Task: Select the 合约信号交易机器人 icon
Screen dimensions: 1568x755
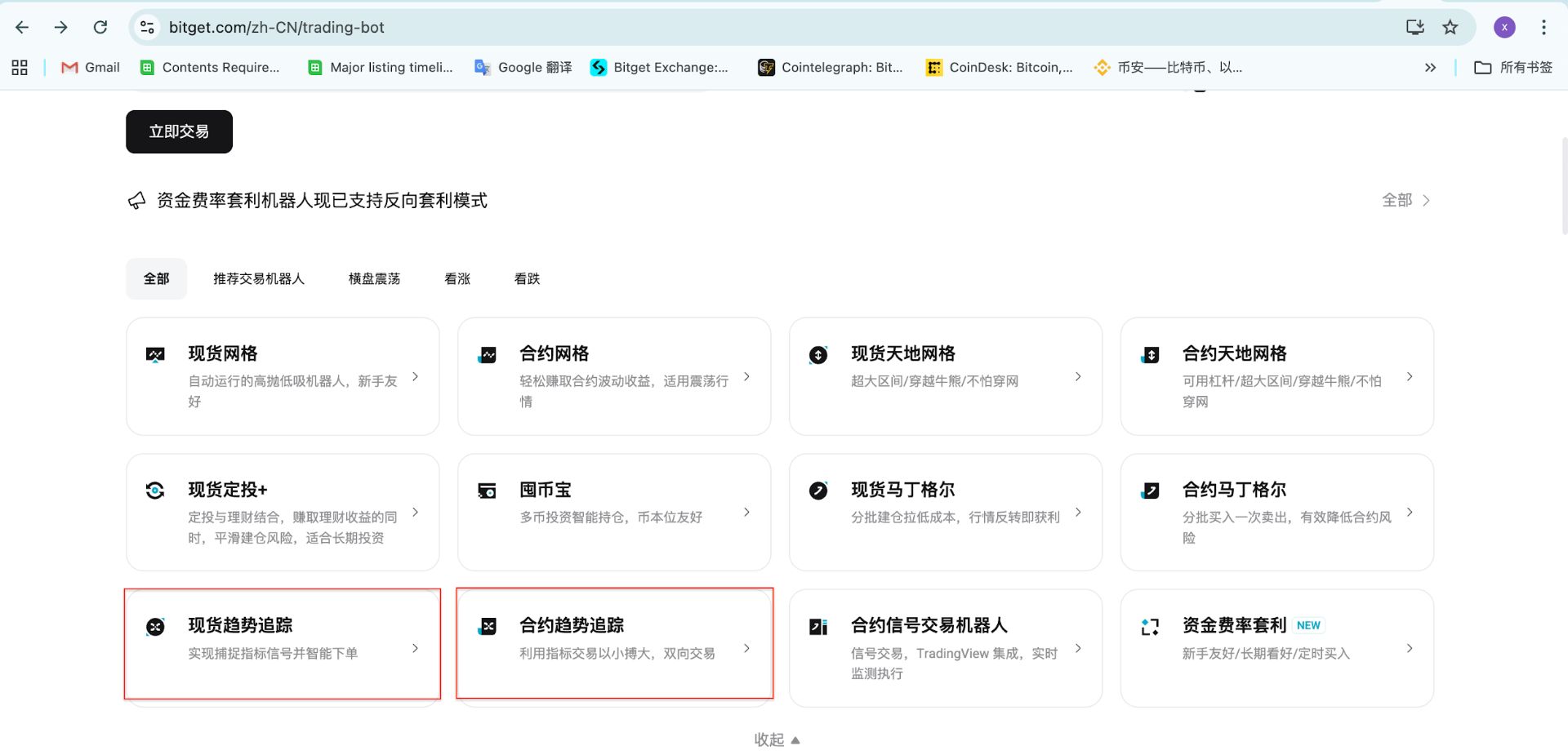Action: coord(818,626)
